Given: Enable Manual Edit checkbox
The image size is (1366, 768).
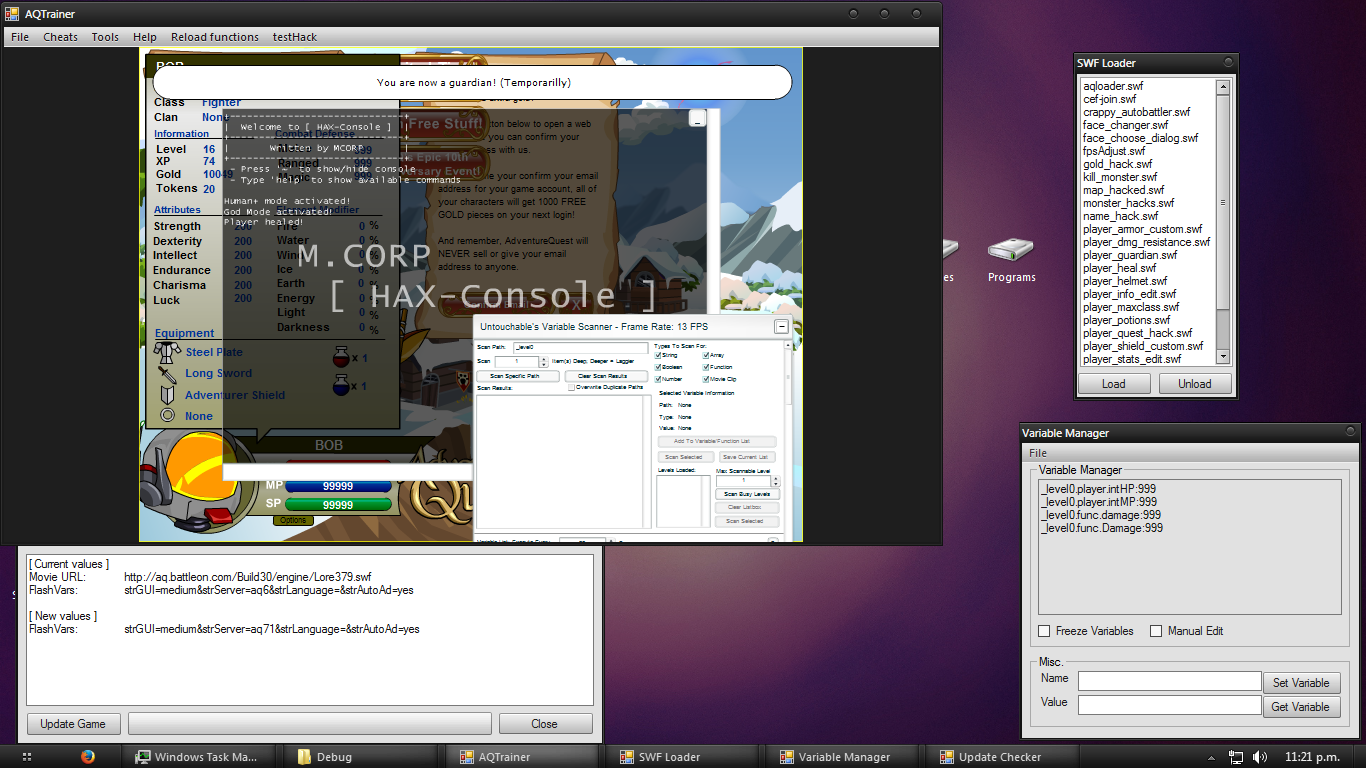Looking at the screenshot, I should tap(1156, 631).
